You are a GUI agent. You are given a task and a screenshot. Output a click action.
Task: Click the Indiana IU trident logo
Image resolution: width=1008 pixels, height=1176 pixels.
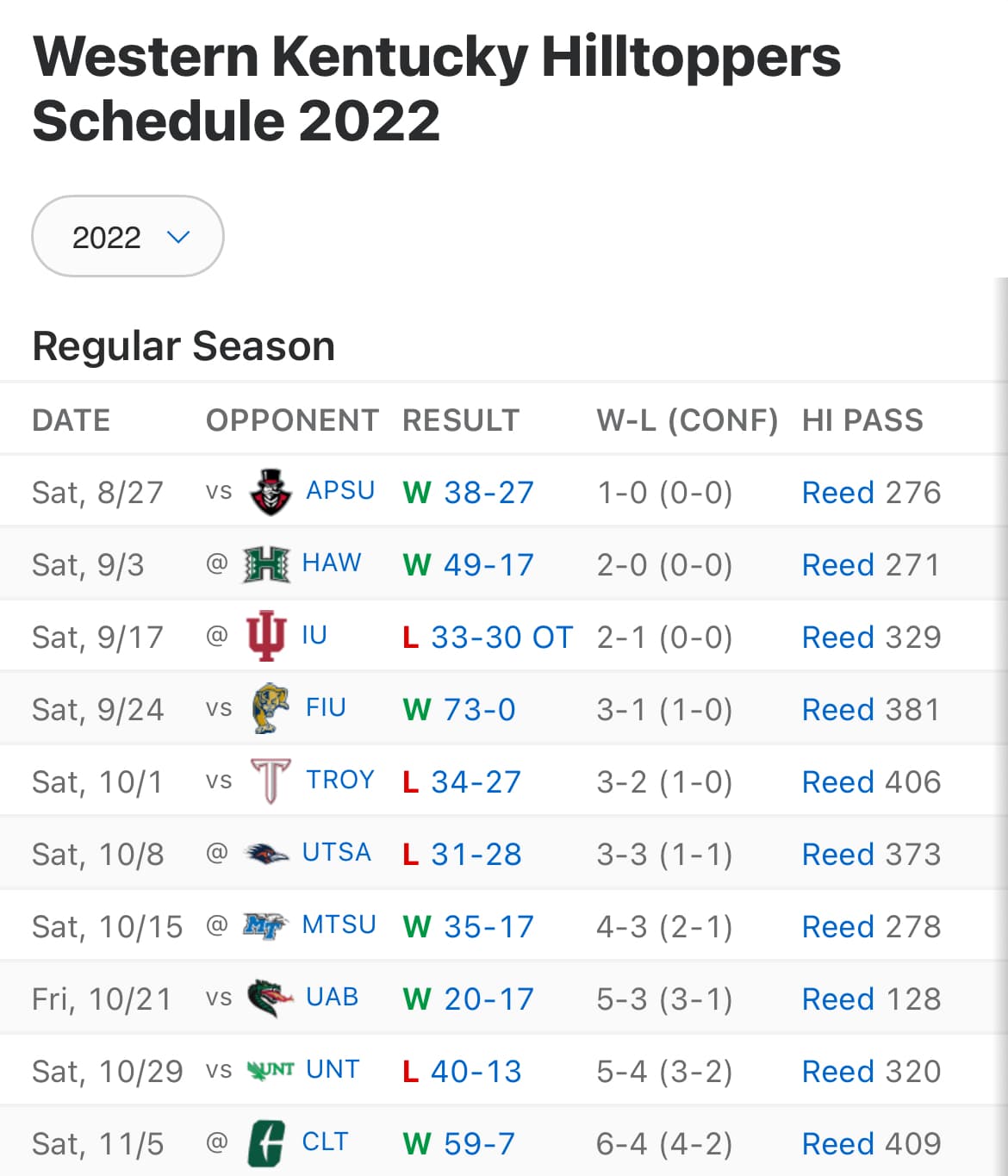(x=266, y=637)
